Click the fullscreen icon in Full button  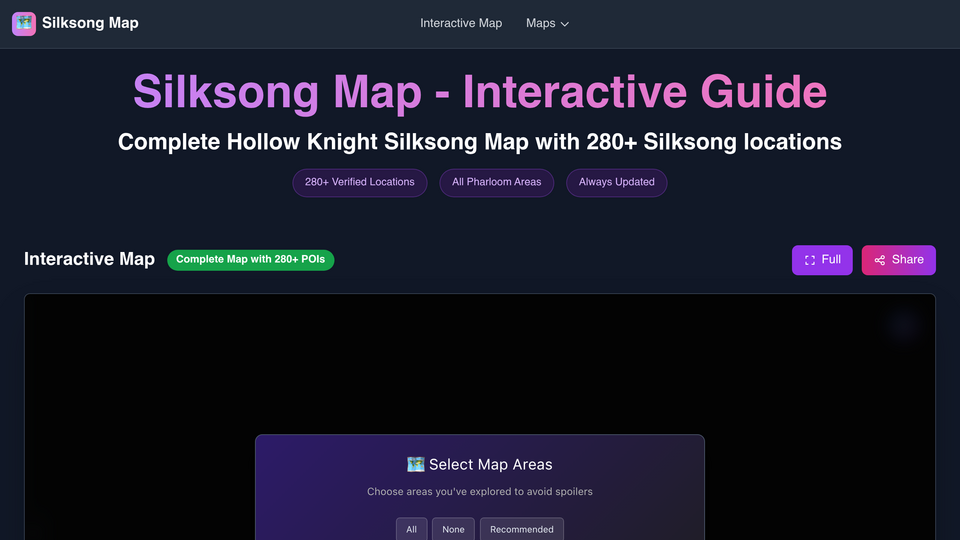click(x=809, y=260)
